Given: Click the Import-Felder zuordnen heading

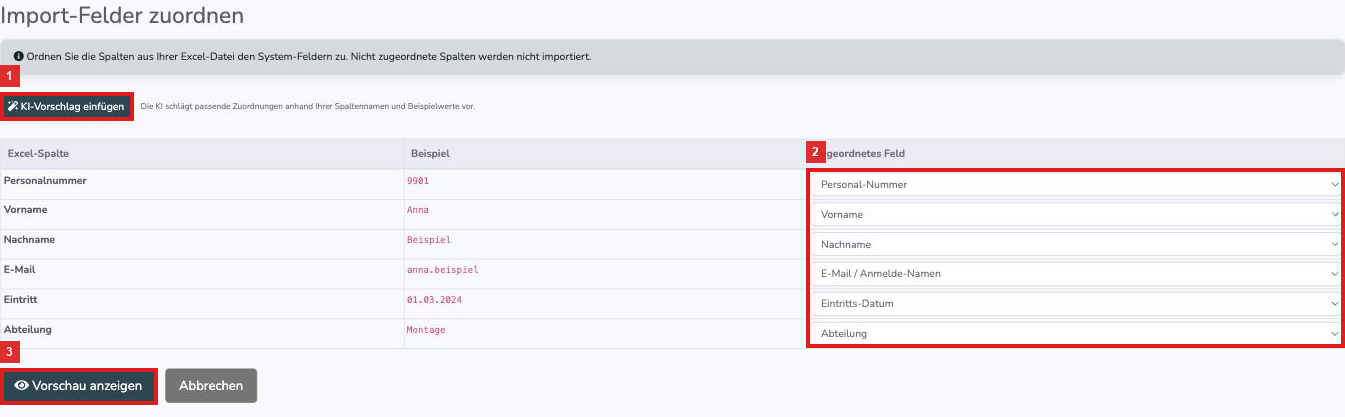Looking at the screenshot, I should (122, 15).
